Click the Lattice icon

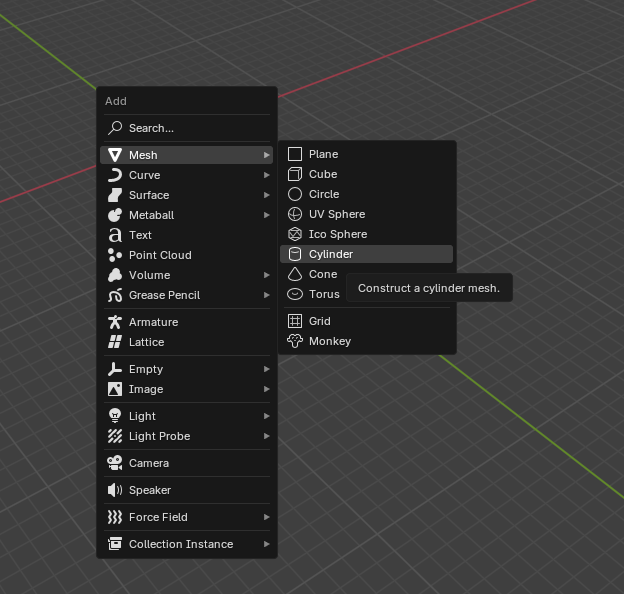(x=115, y=342)
